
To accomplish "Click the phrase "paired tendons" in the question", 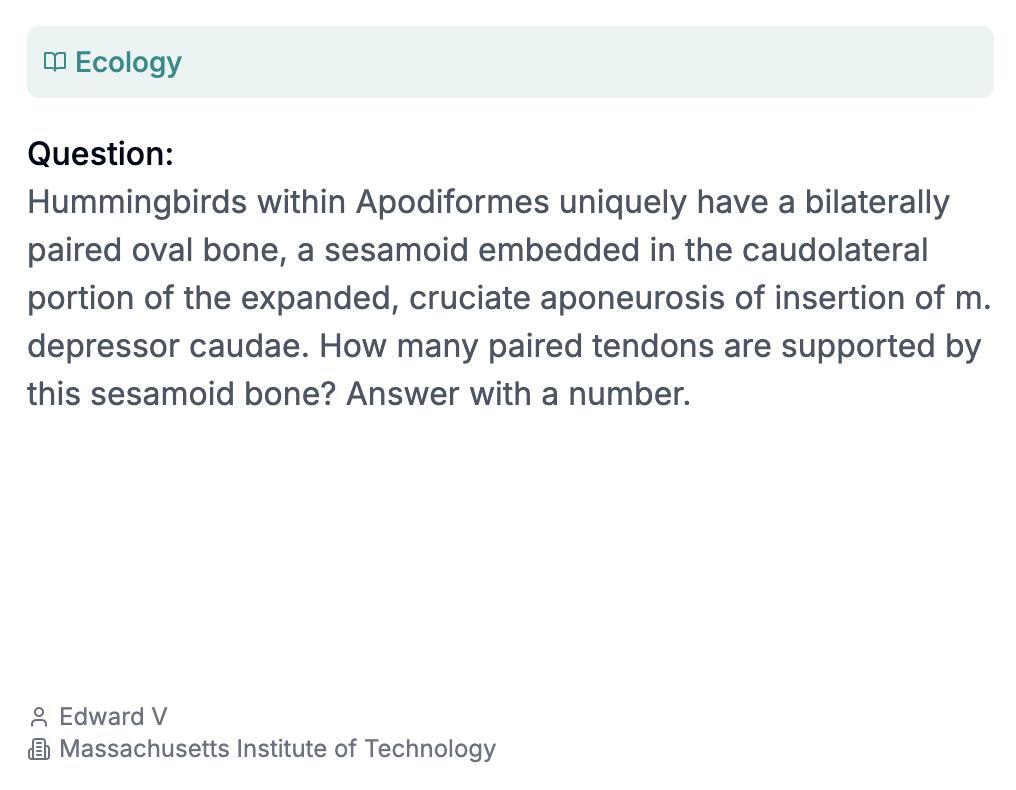I will pyautogui.click(x=586, y=346).
